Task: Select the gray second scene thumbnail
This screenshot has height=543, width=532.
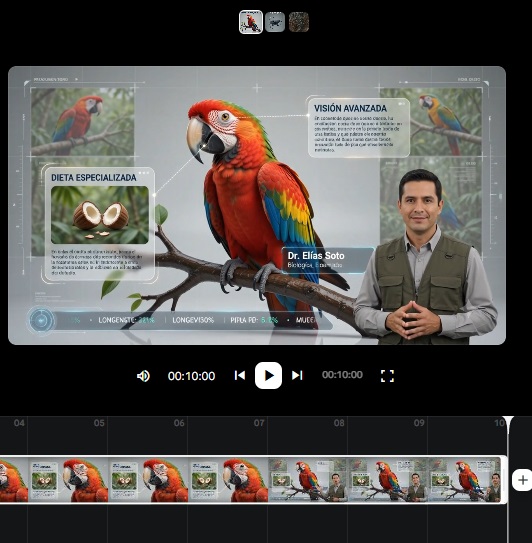Action: click(x=275, y=22)
